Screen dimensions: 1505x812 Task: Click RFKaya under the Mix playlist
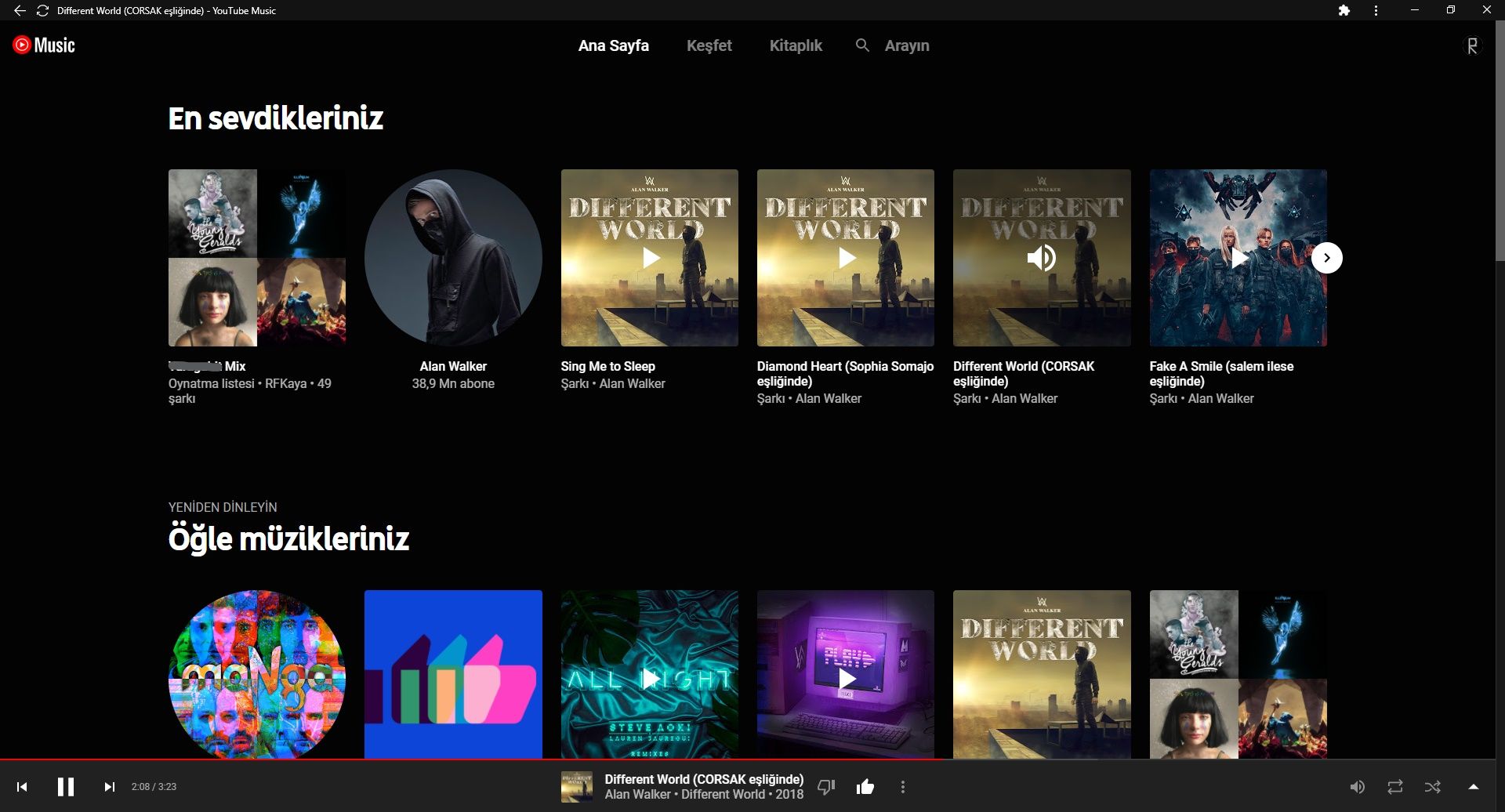point(286,383)
